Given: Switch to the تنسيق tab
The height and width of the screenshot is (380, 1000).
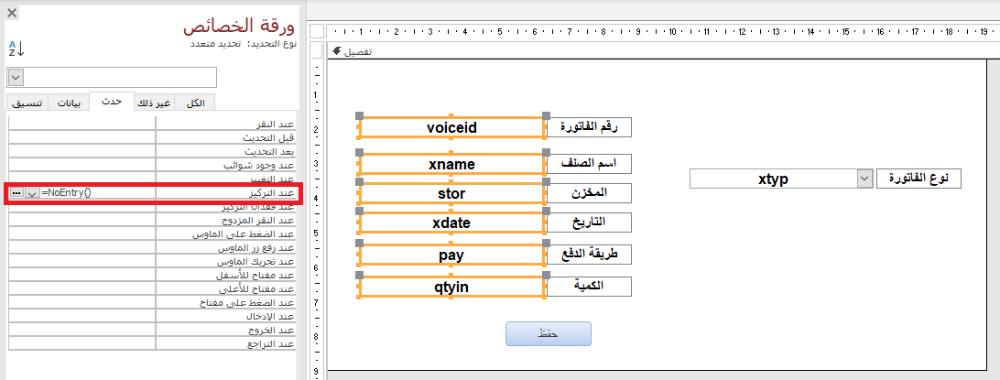Looking at the screenshot, I should (28, 103).
